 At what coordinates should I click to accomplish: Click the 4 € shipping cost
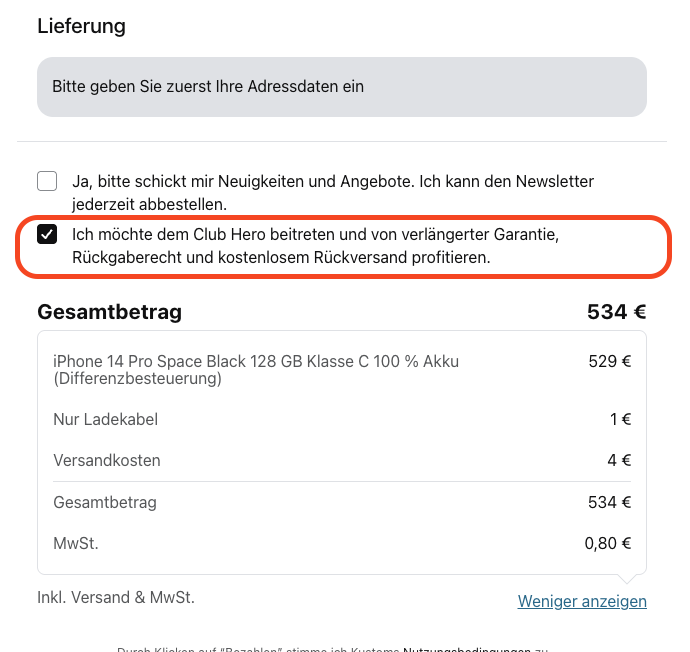tap(620, 461)
